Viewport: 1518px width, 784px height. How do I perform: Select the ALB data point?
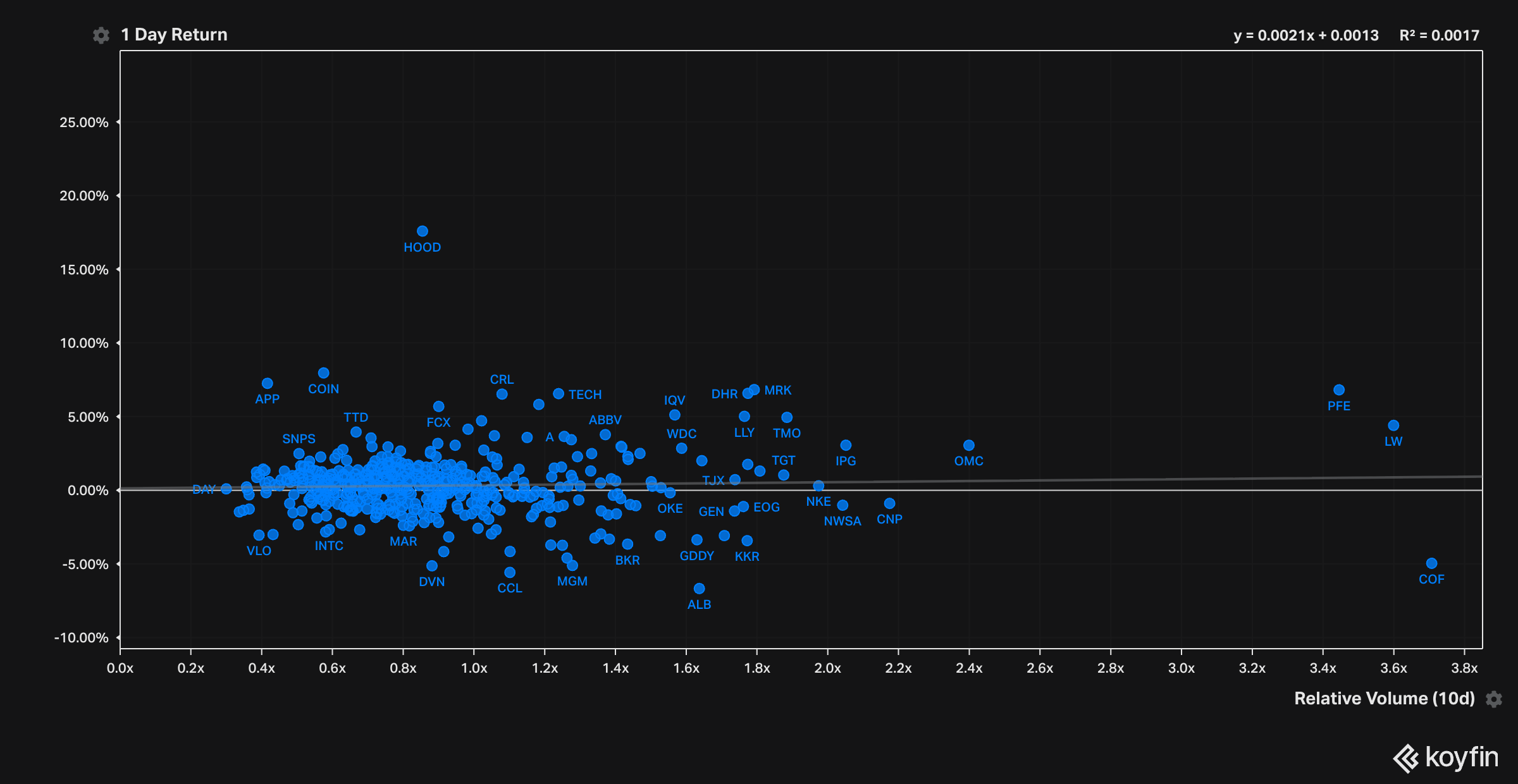pos(699,589)
